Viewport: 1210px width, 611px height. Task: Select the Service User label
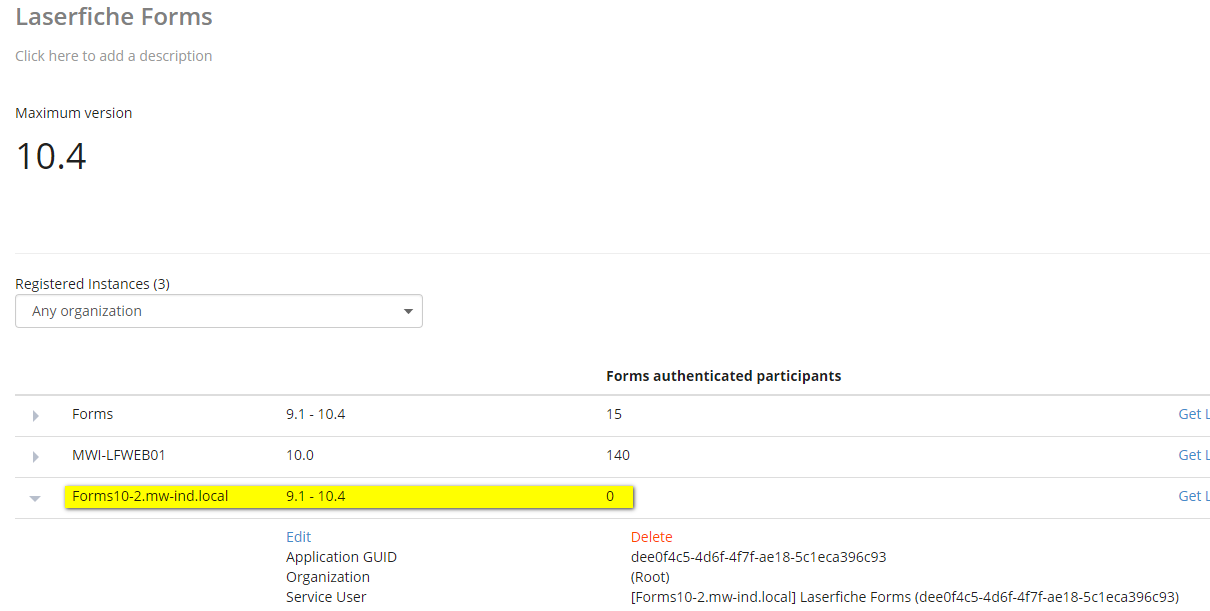[326, 597]
